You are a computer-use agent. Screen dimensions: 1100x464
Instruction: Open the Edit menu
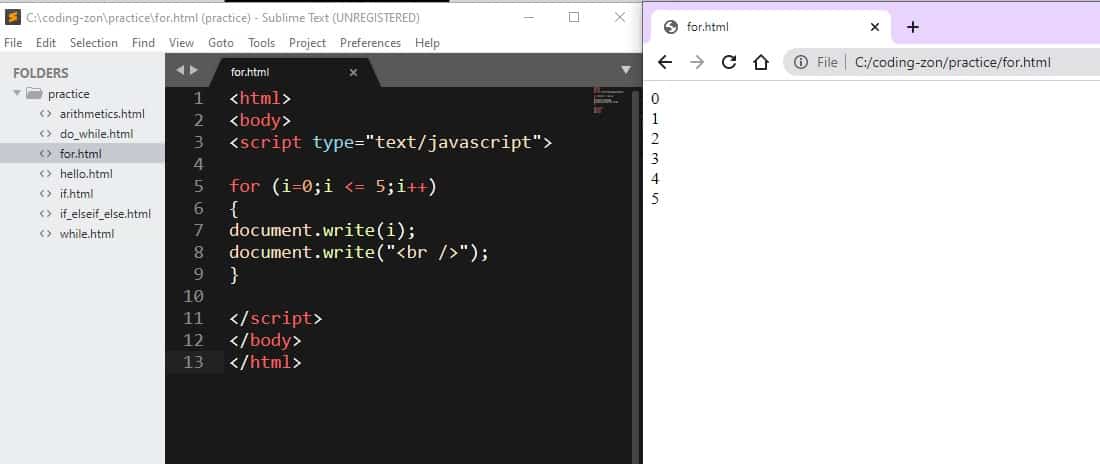46,43
